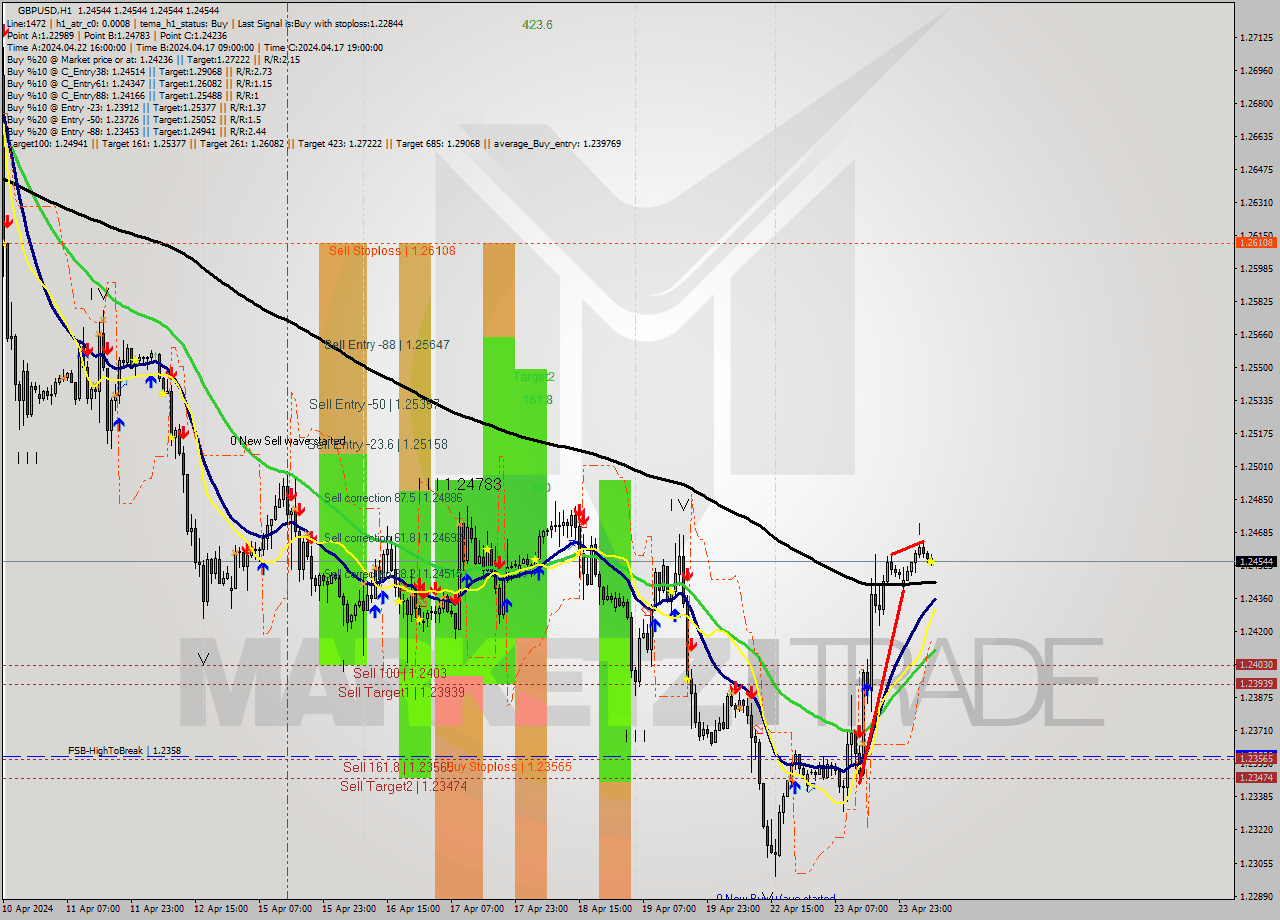Click the '23 Apr 23:00' time label
This screenshot has height=920, width=1280.
click(925, 910)
